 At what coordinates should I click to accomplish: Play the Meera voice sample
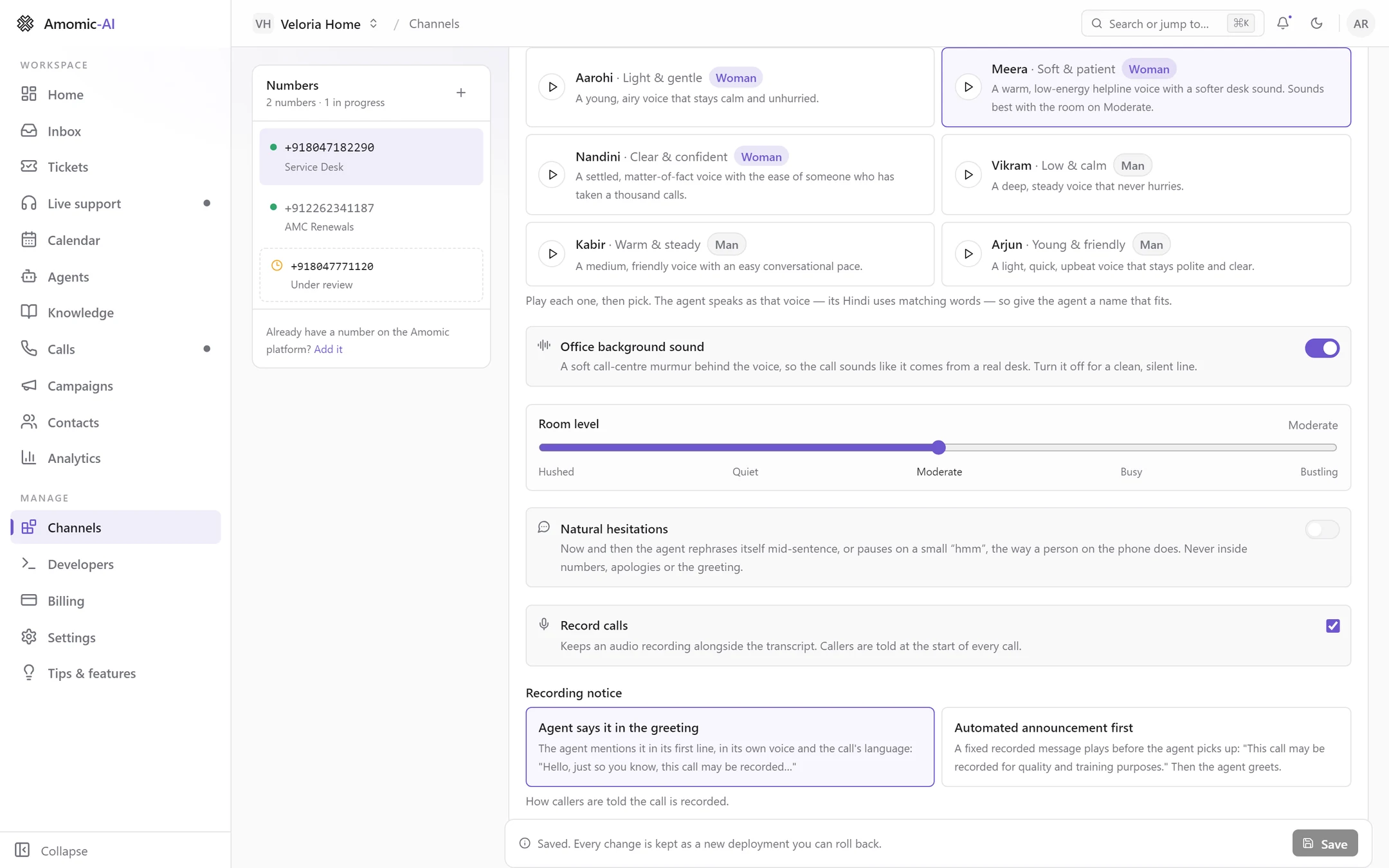click(968, 87)
